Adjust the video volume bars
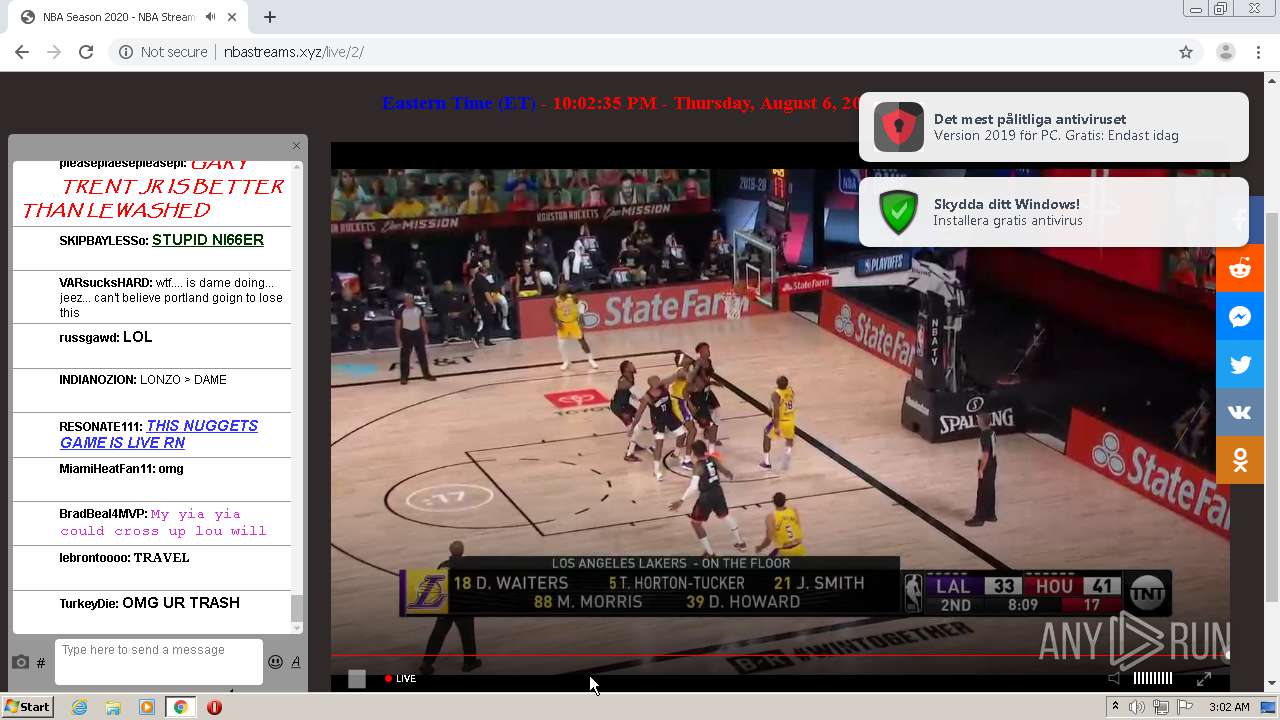The width and height of the screenshot is (1280, 720). click(1152, 678)
